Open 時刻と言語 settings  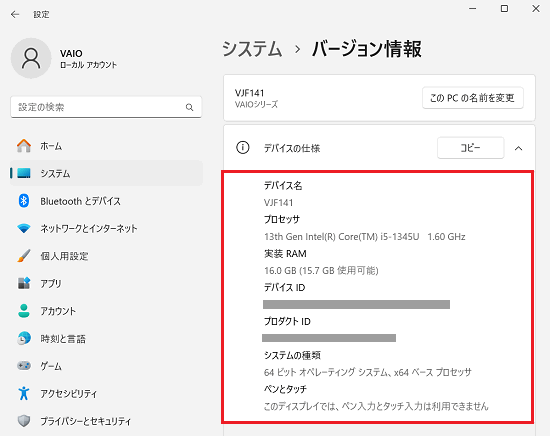click(x=106, y=338)
